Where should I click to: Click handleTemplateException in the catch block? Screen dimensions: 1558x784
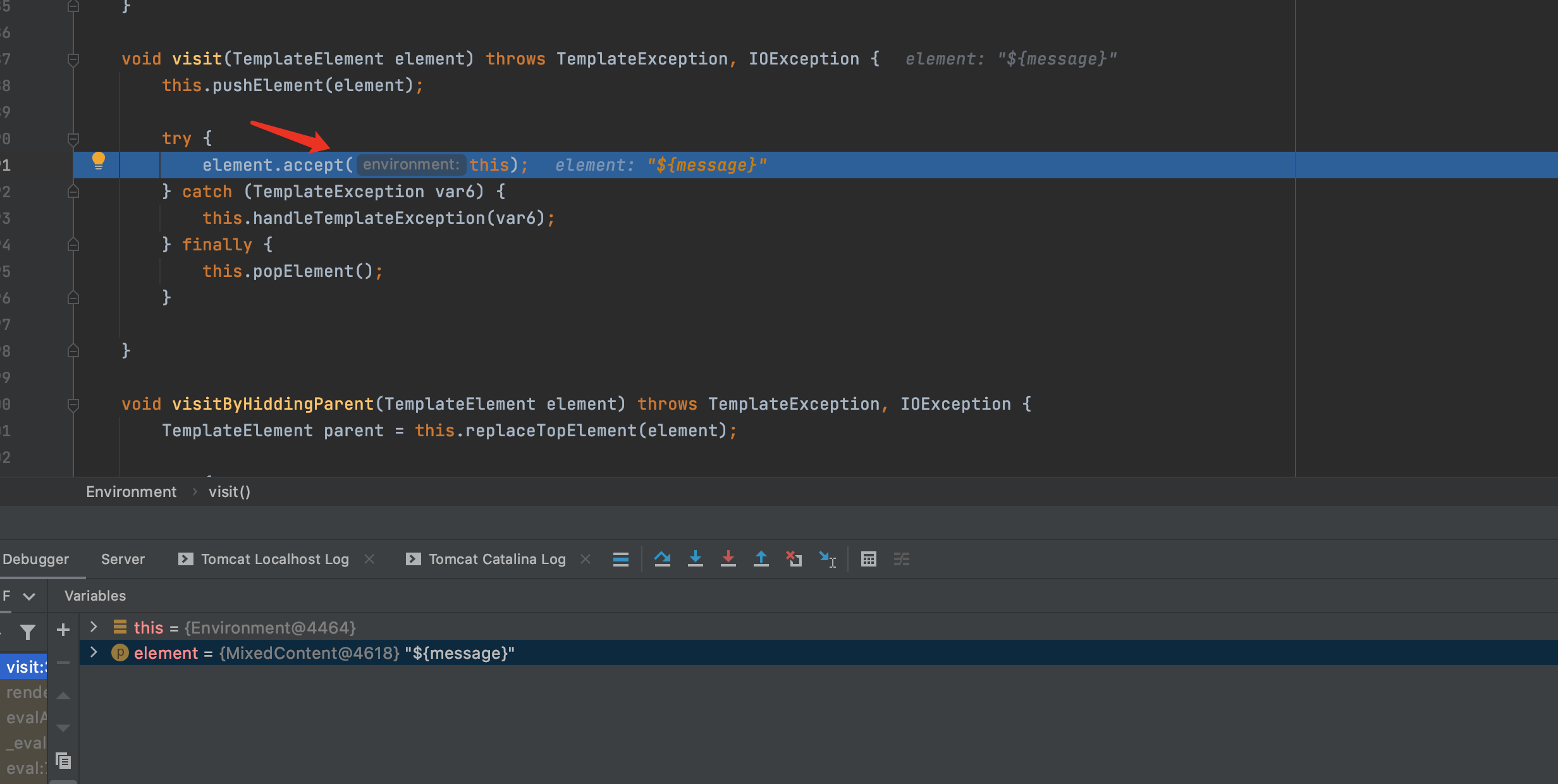click(369, 218)
